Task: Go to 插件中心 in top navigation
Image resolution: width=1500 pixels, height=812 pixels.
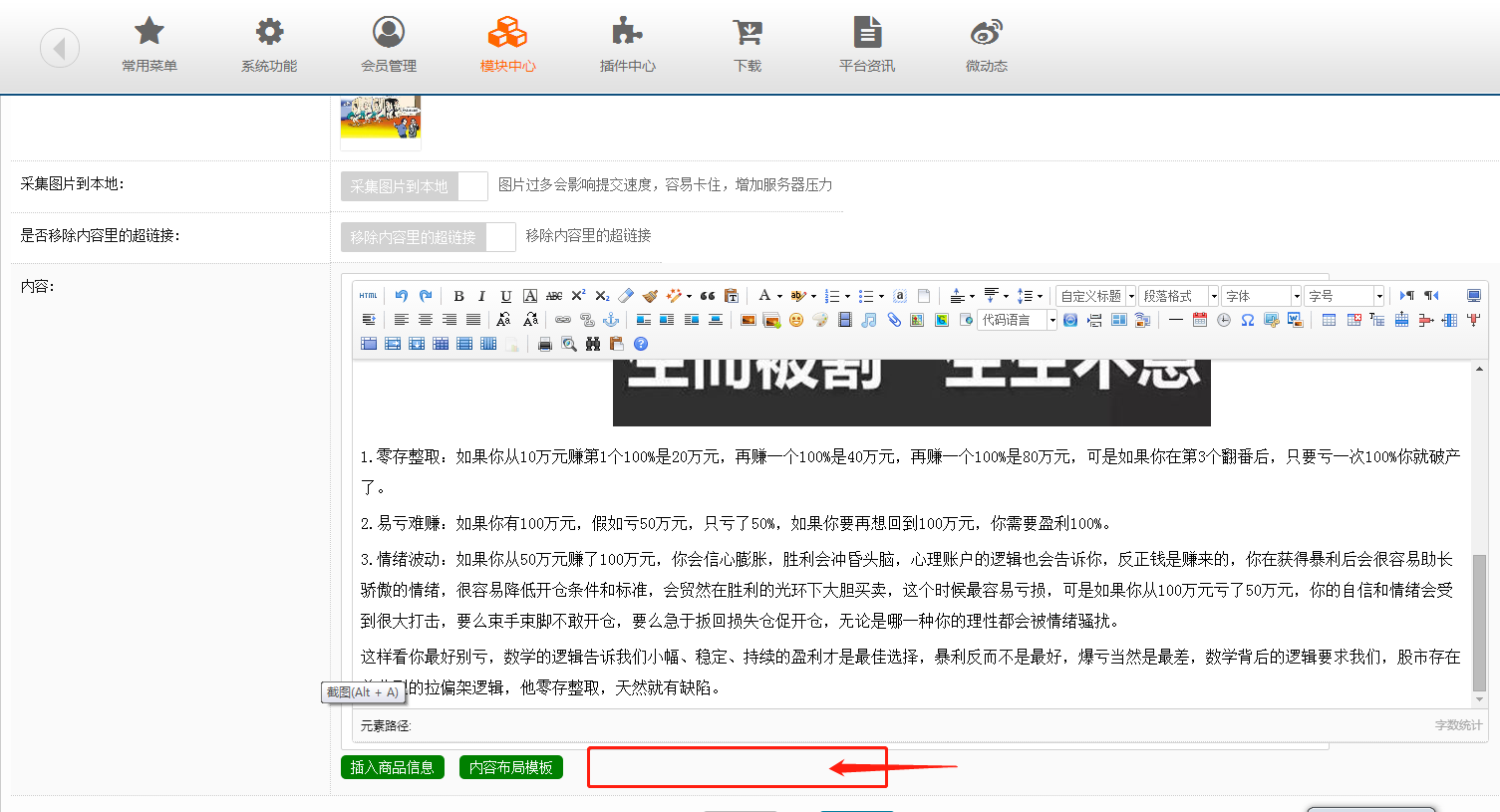Action: [x=627, y=45]
